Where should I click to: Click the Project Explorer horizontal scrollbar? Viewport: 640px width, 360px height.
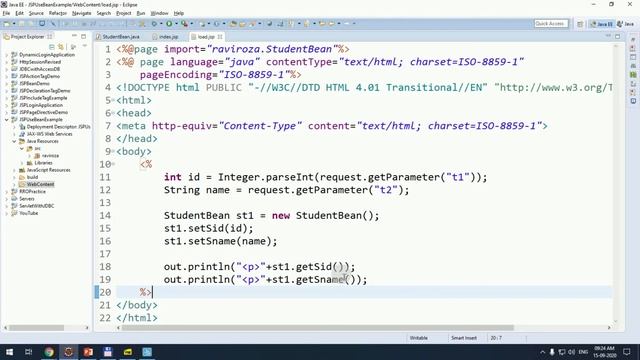point(37,328)
